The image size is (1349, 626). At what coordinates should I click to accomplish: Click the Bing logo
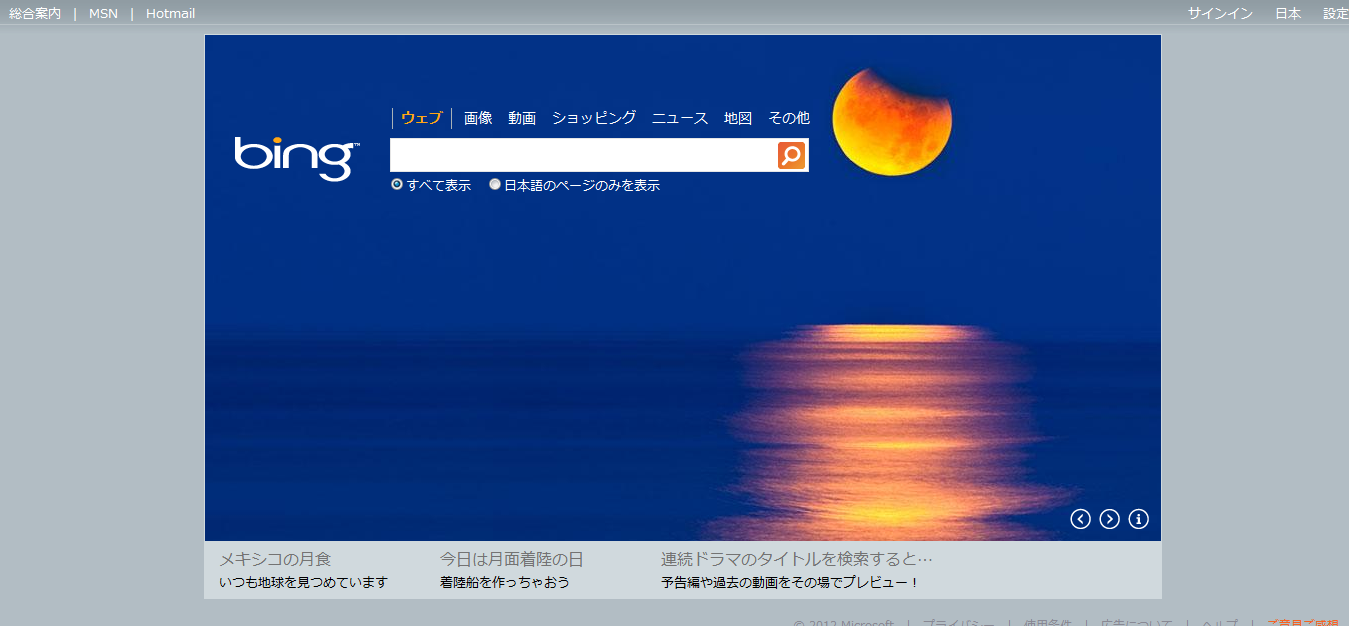pos(296,158)
